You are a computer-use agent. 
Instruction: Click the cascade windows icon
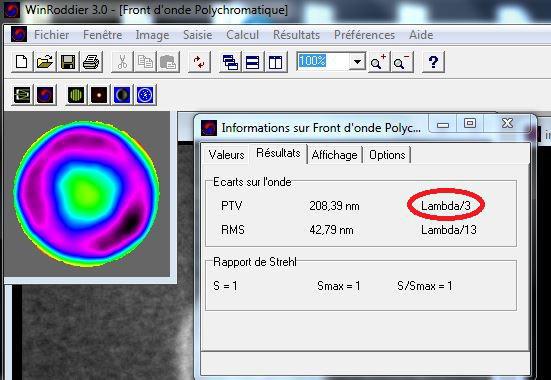pos(230,62)
